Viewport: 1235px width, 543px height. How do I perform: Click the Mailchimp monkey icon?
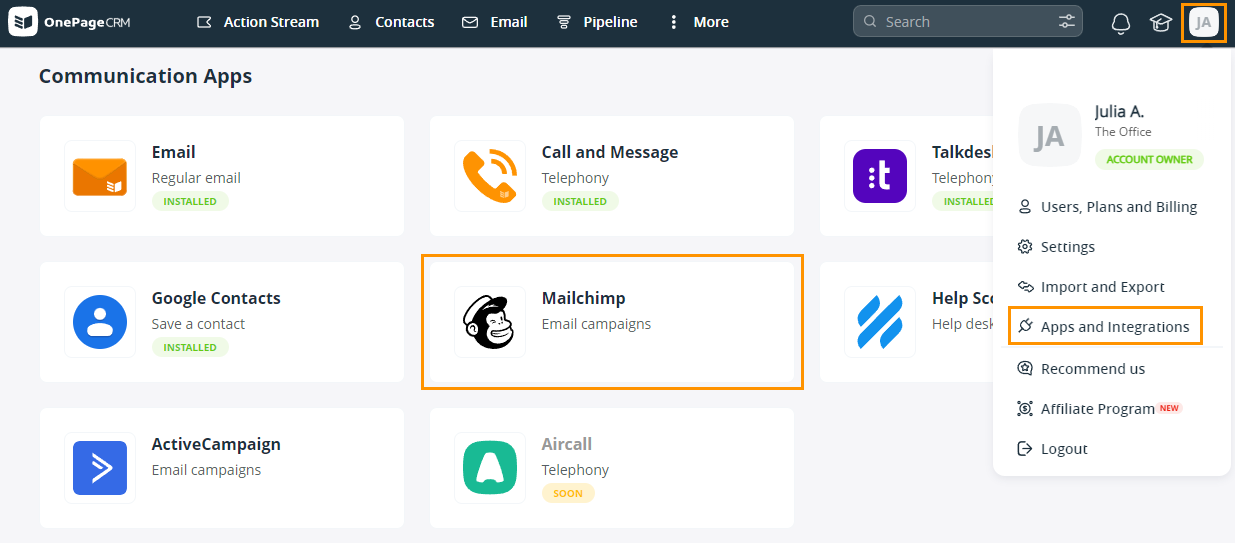[490, 322]
